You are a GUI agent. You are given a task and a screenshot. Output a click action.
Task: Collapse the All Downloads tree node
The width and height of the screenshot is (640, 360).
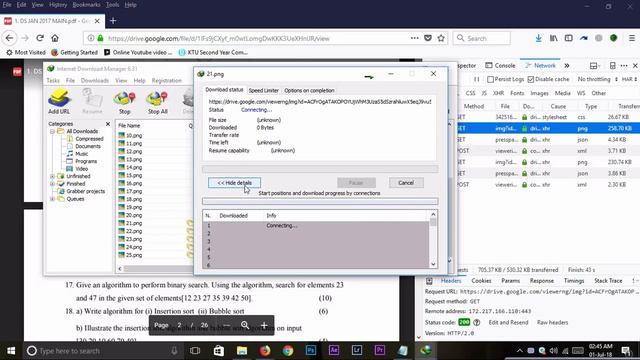tap(52, 131)
